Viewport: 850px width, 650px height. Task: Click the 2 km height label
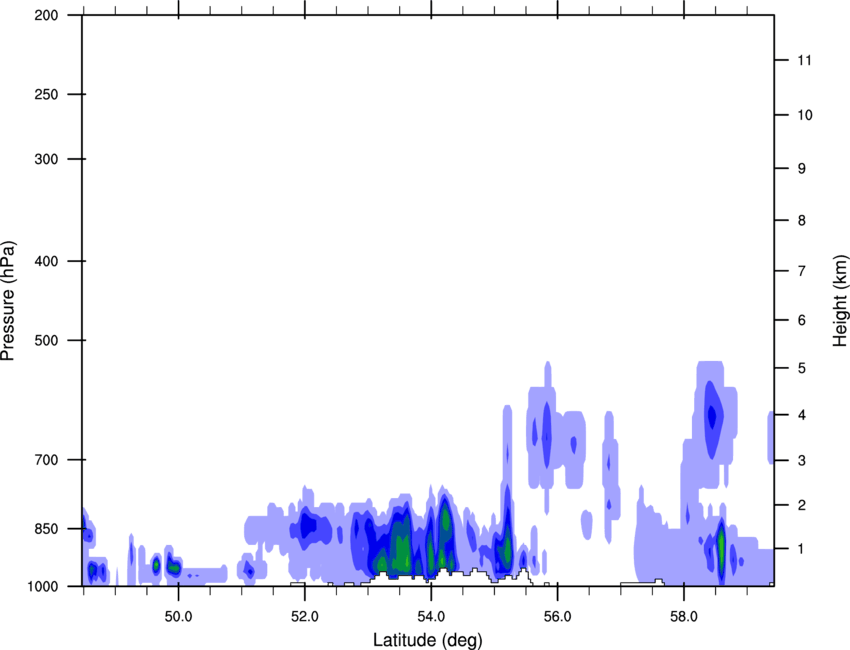coord(802,505)
